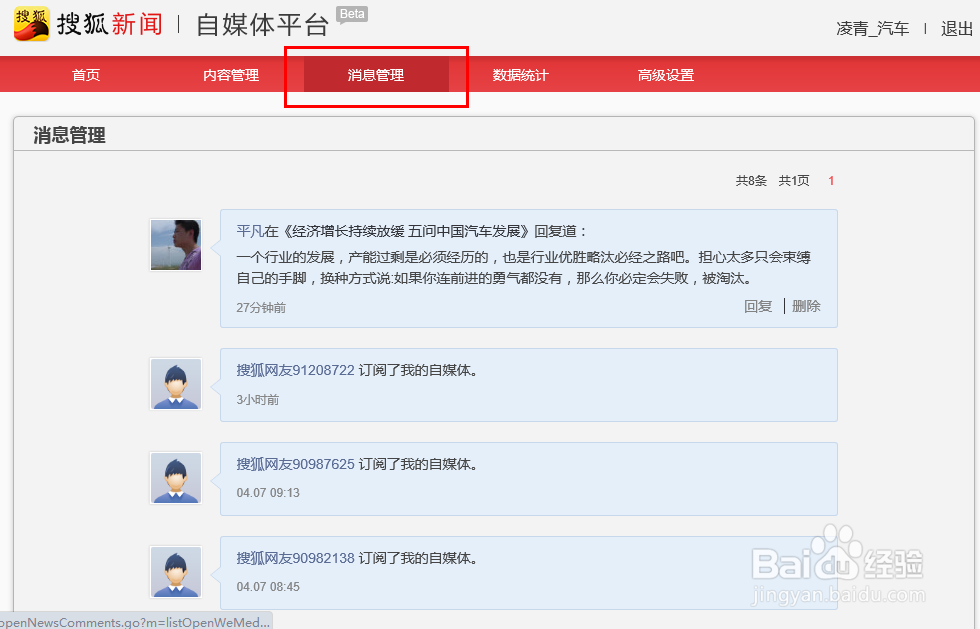The height and width of the screenshot is (629, 980).
Task: Click 平凡's profile avatar picture
Action: [x=176, y=244]
